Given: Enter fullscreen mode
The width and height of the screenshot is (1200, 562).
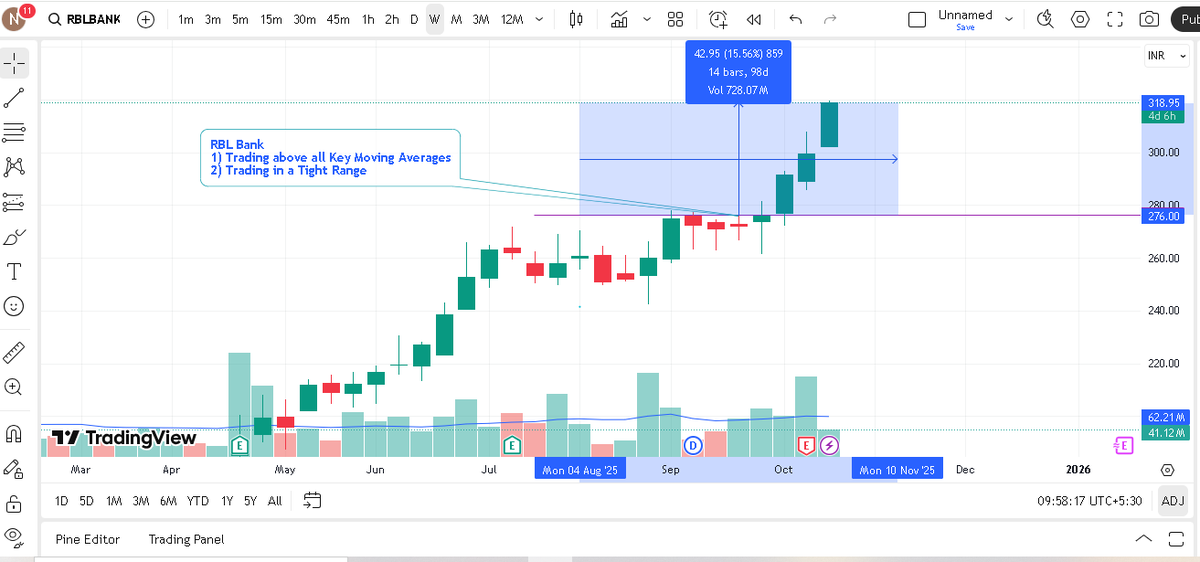Looking at the screenshot, I should coord(1115,19).
